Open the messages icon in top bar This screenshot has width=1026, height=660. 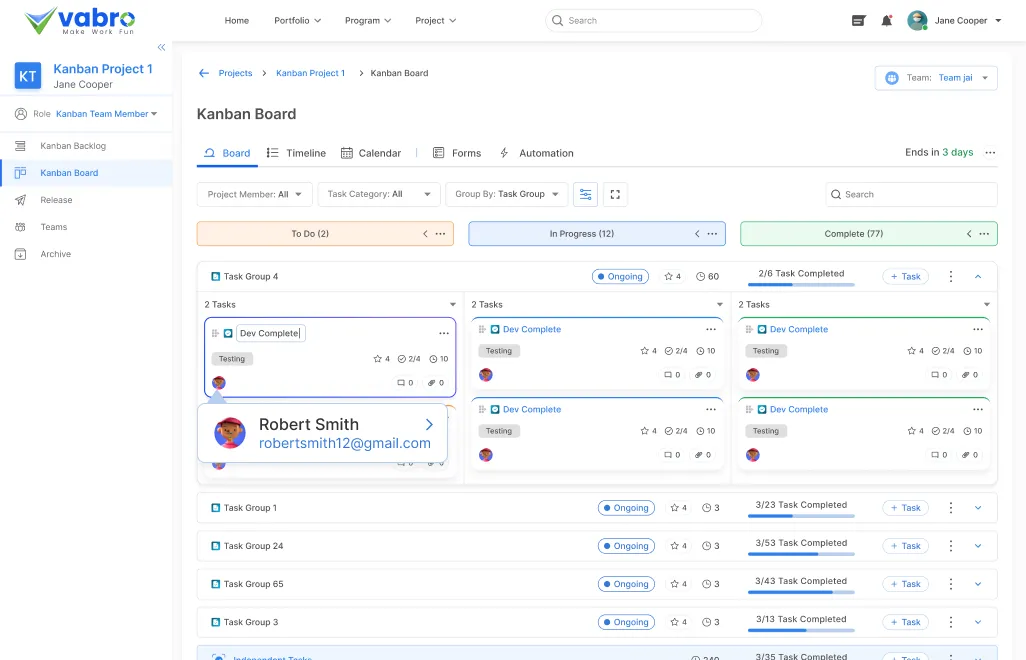pyautogui.click(x=858, y=20)
